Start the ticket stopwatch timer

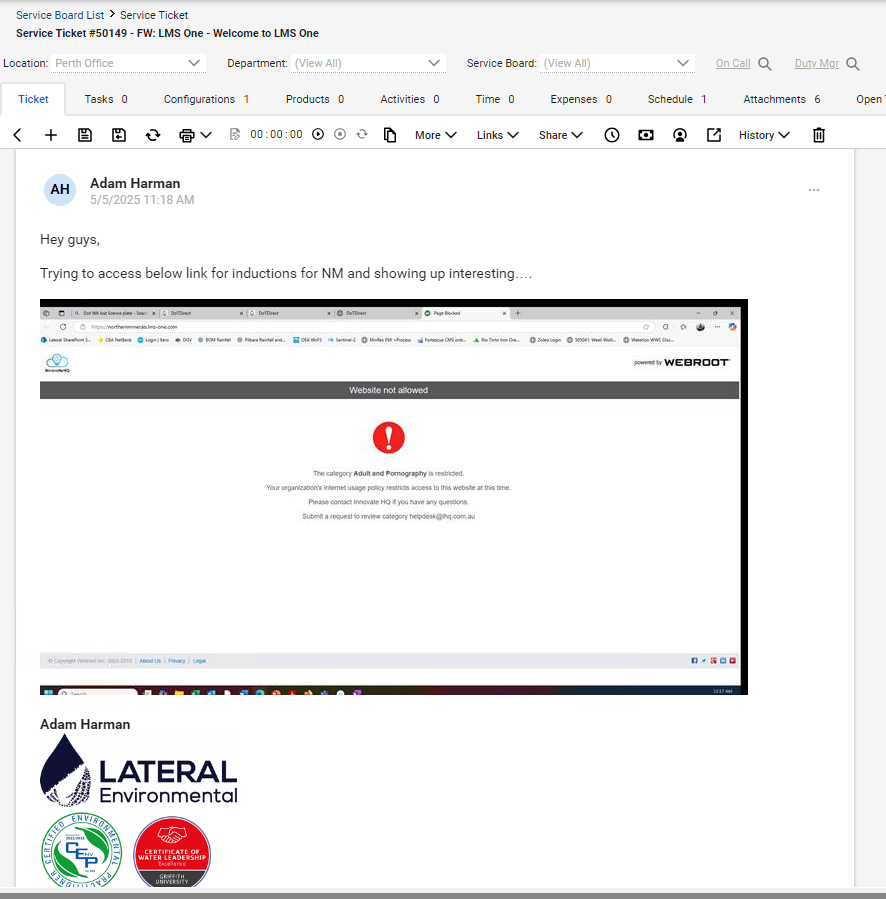tap(318, 134)
